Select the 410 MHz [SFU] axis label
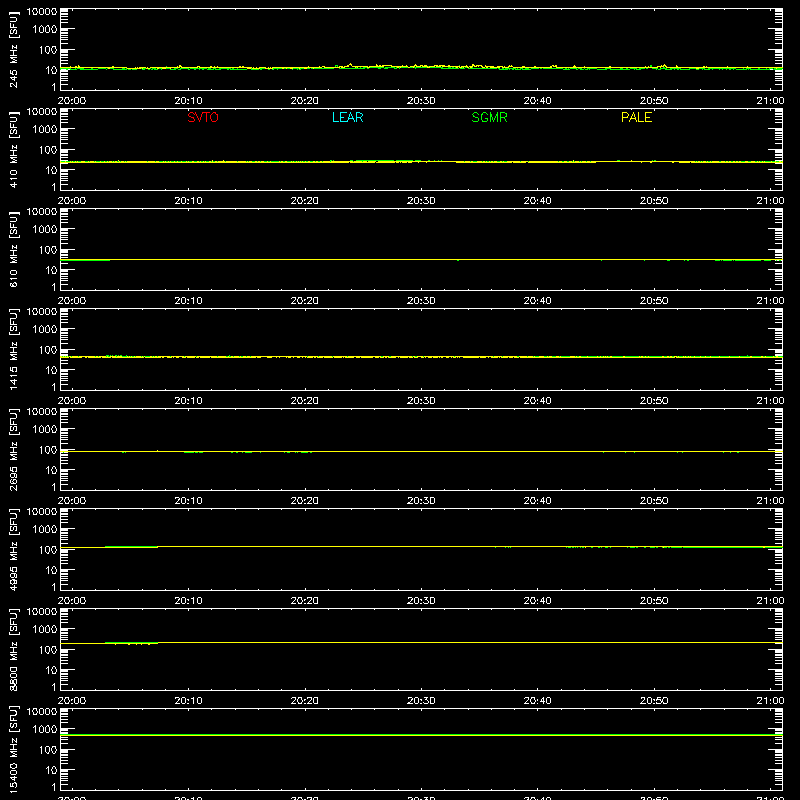Image resolution: width=800 pixels, height=800 pixels. click(13, 149)
